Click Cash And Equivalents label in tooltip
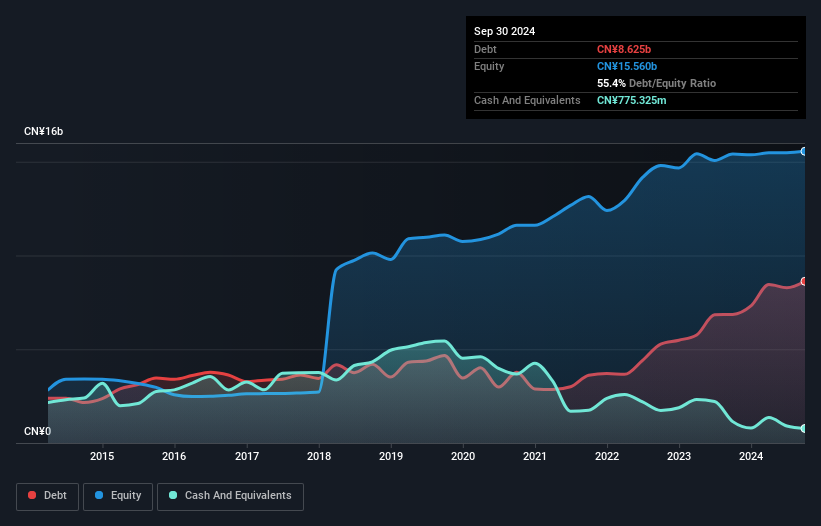This screenshot has height=526, width=821. (x=527, y=100)
